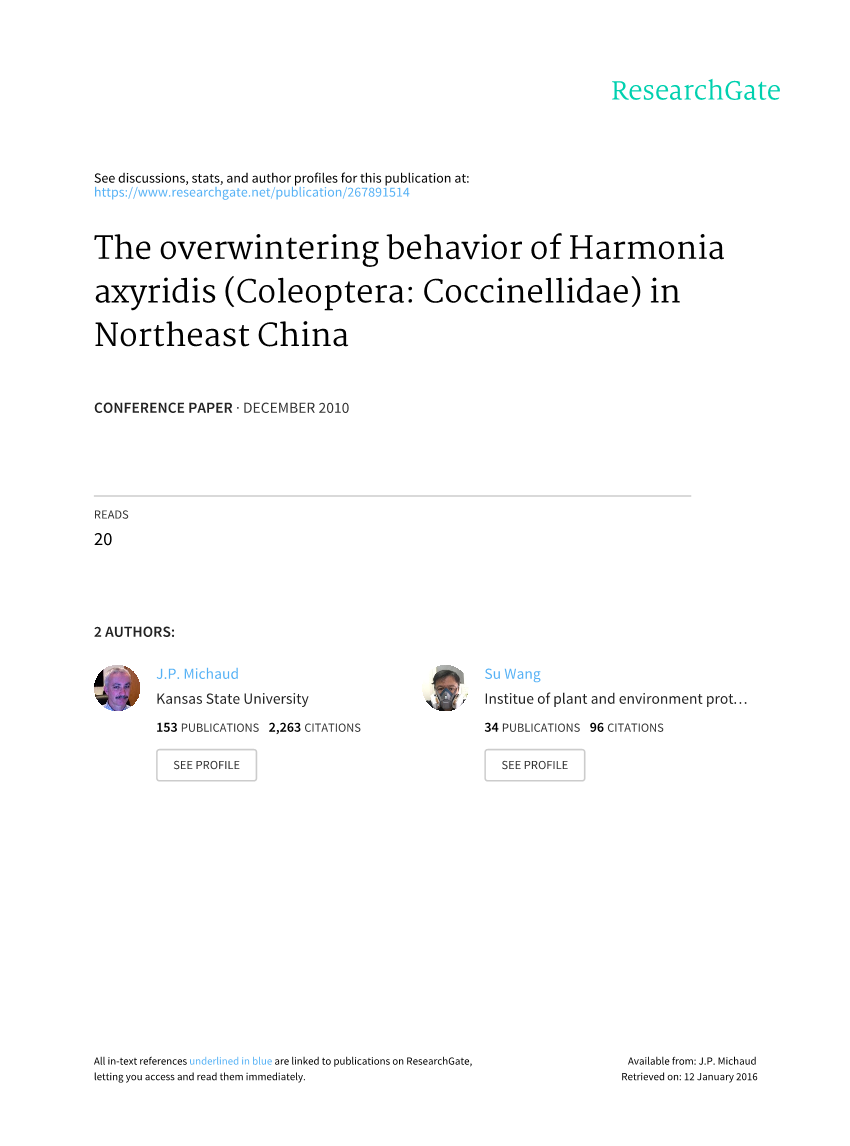Click the ResearchGate logo
The image size is (850, 1146).
695,91
